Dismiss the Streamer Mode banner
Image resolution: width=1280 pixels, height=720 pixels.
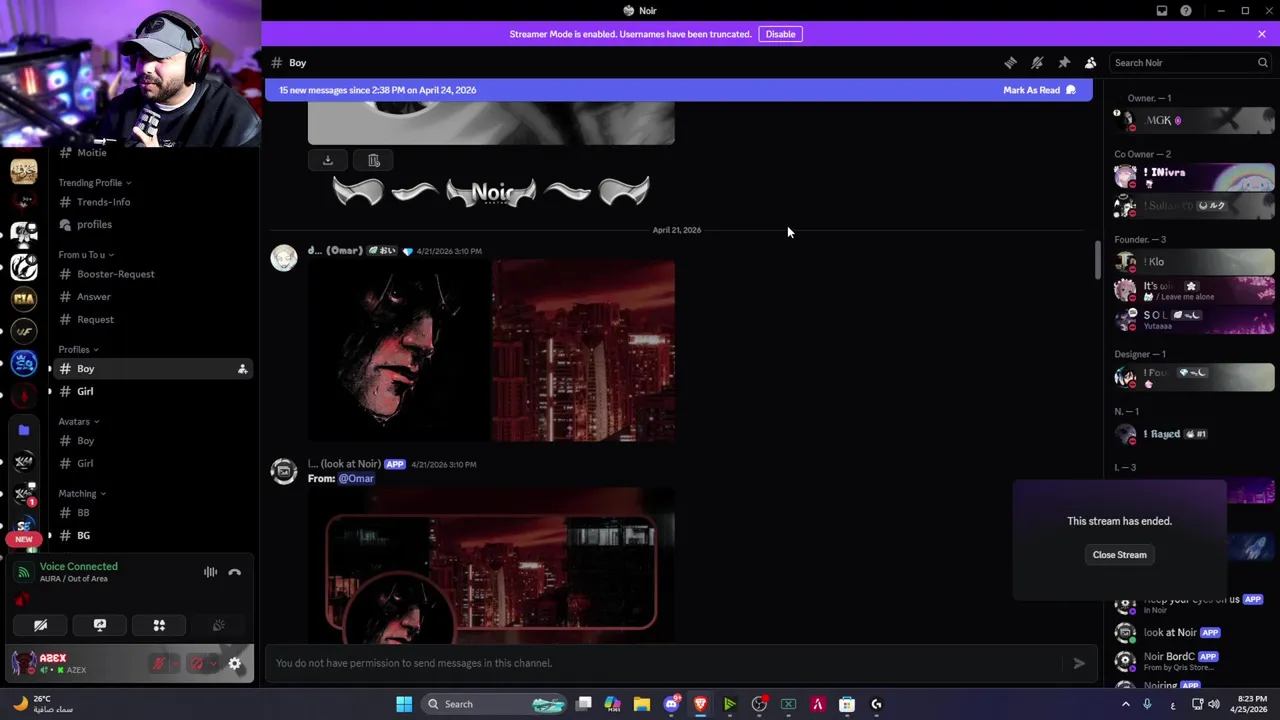coord(1262,34)
